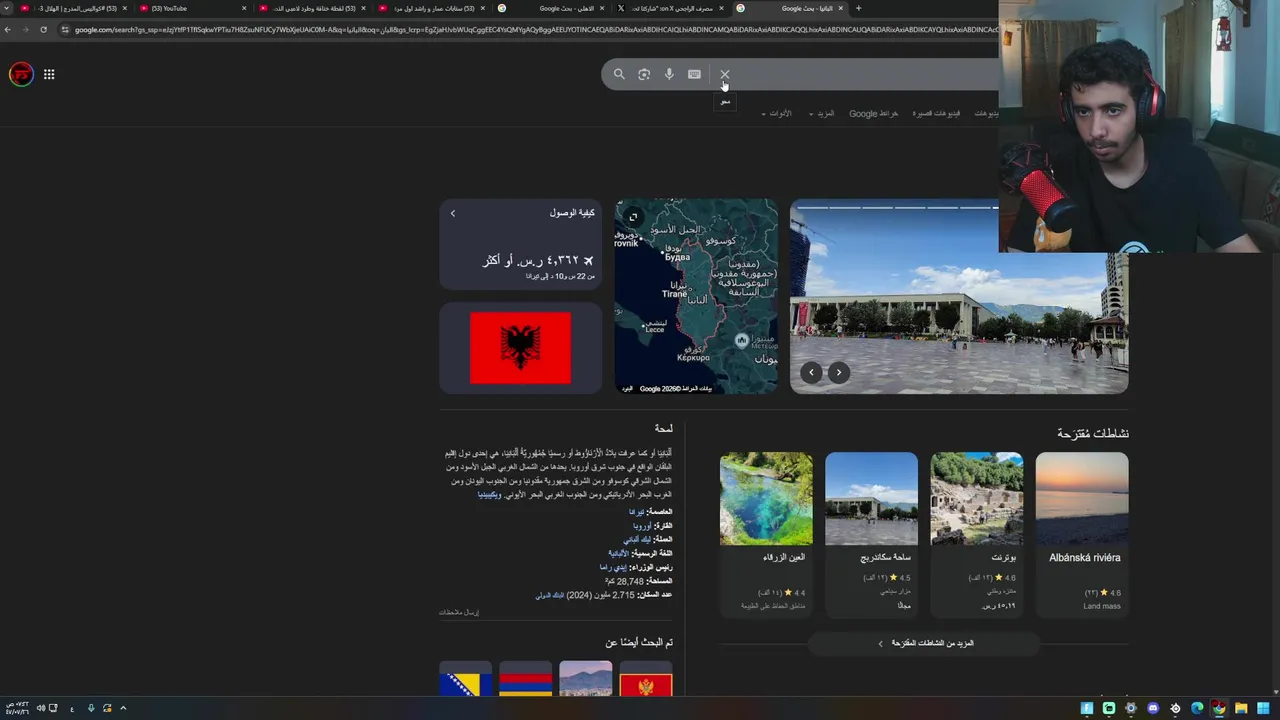Open the Albania flag image
Screen dimensions: 1280x720
[x=521, y=348]
